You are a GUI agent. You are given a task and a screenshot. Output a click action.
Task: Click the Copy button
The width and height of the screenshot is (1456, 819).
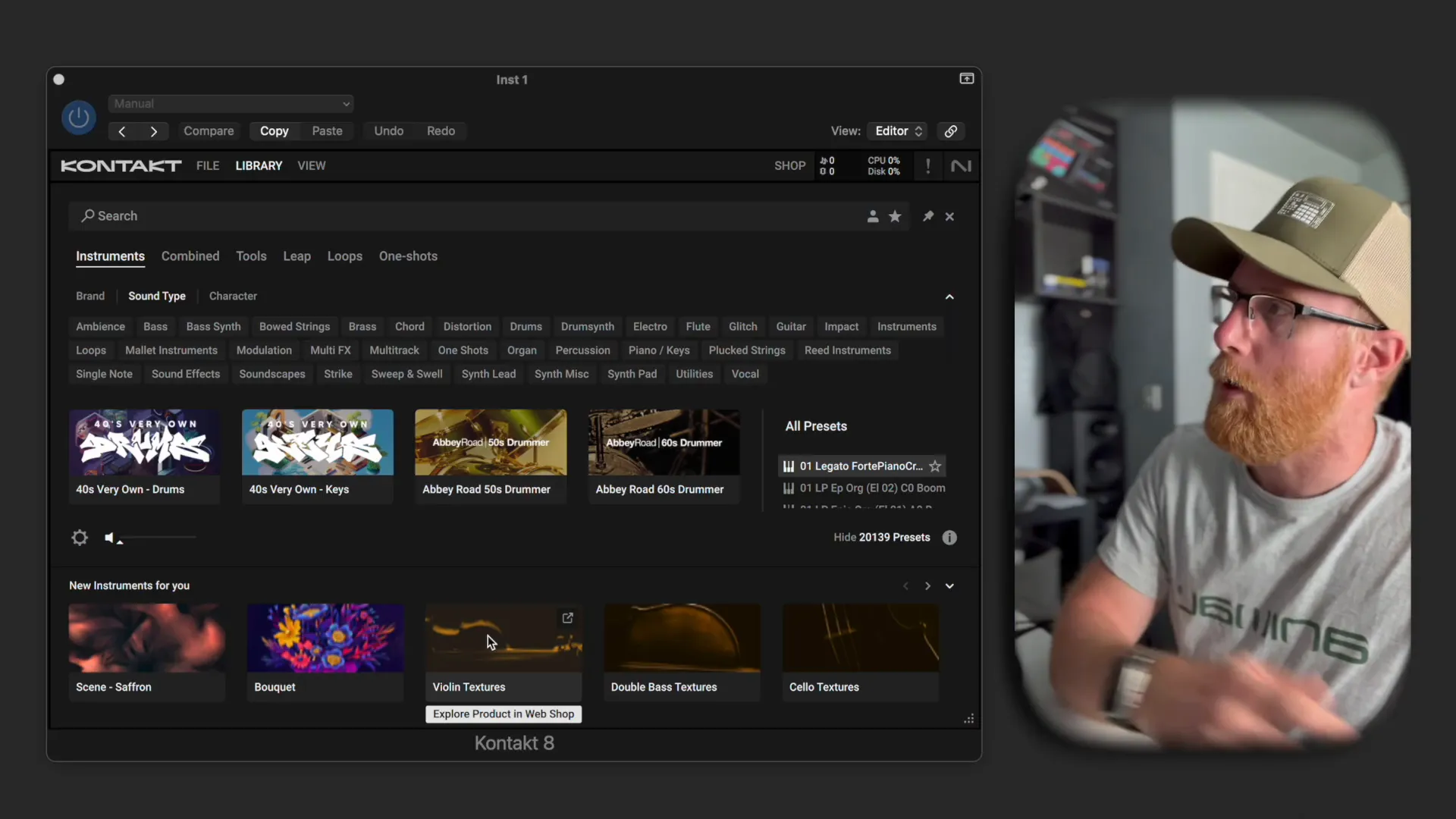point(274,131)
